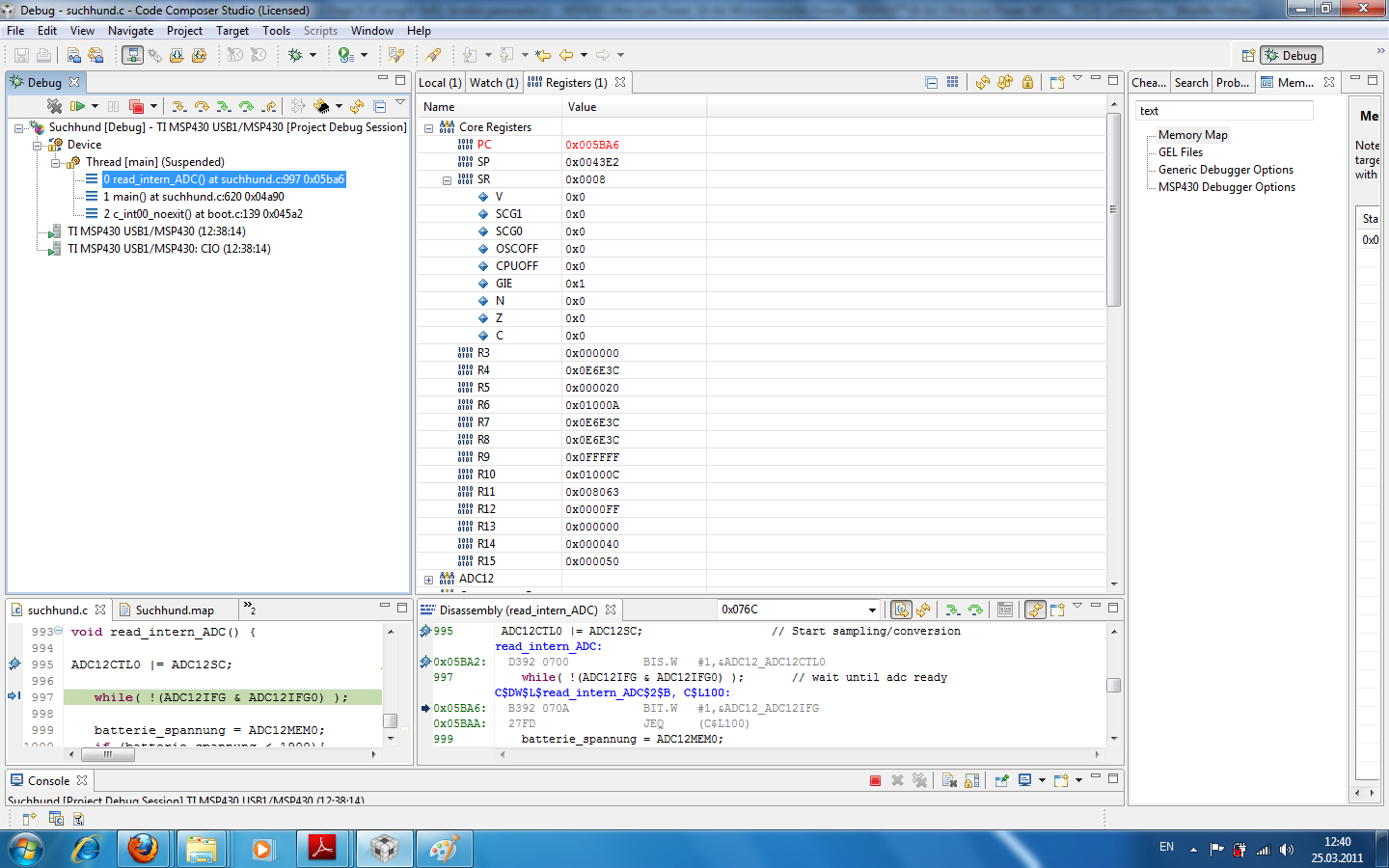Click the Assembly Step Into icon in Debug toolbar

[x=224, y=106]
